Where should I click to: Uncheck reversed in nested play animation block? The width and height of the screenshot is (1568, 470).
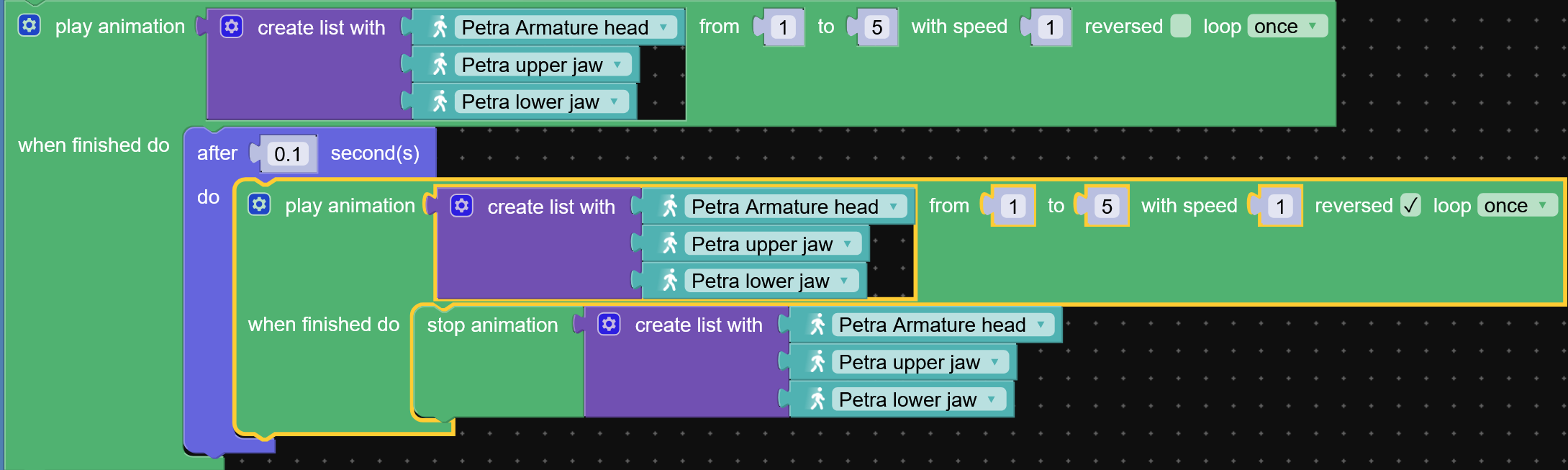pyautogui.click(x=1410, y=205)
